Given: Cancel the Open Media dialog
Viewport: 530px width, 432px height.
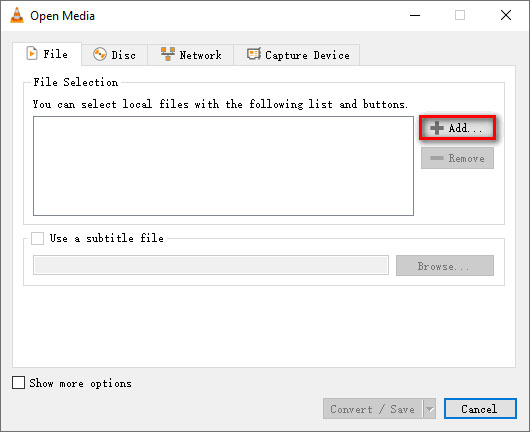Looking at the screenshot, I should 480,409.
